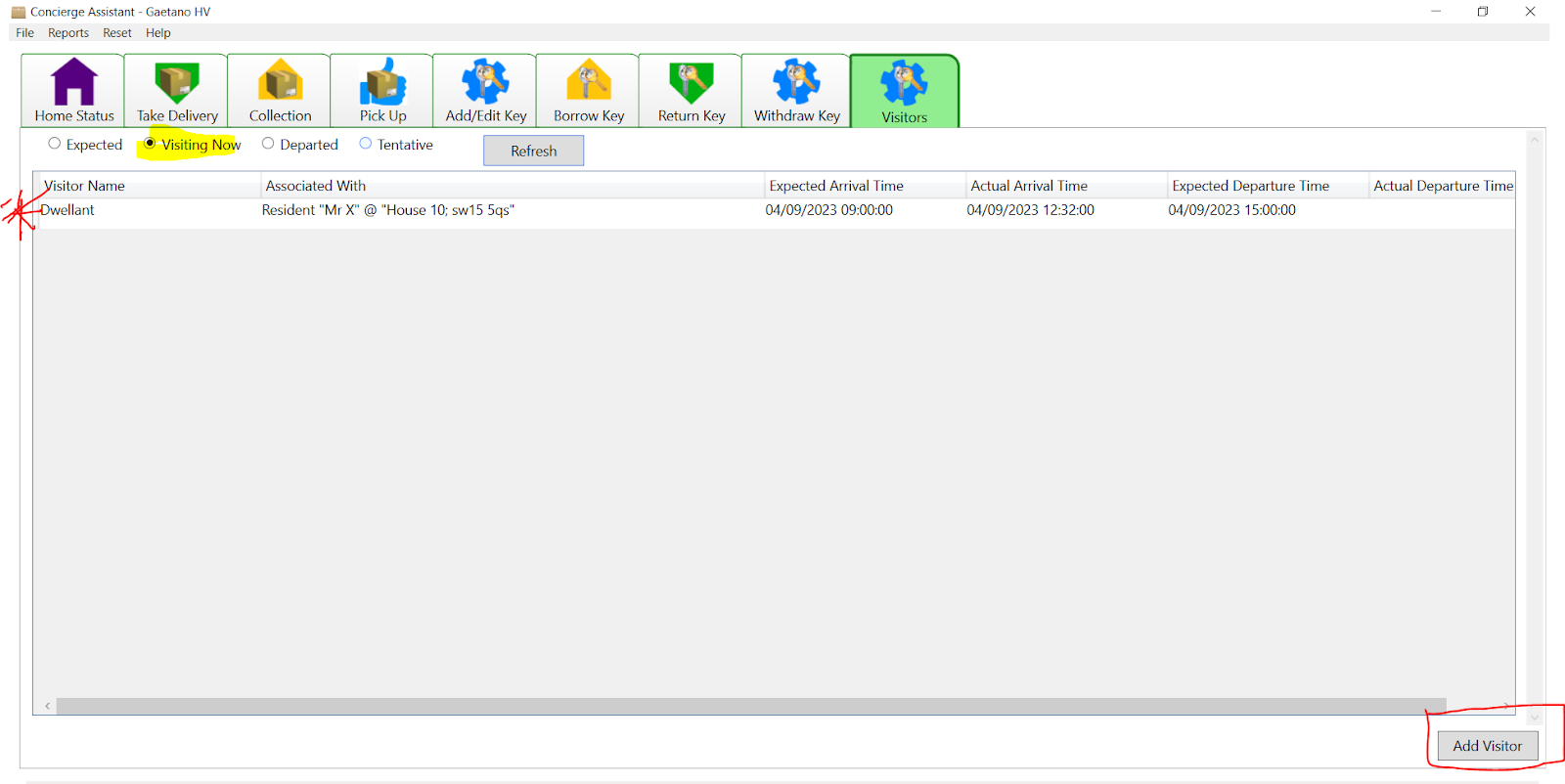Select the Dwellant visitor row name

click(67, 210)
